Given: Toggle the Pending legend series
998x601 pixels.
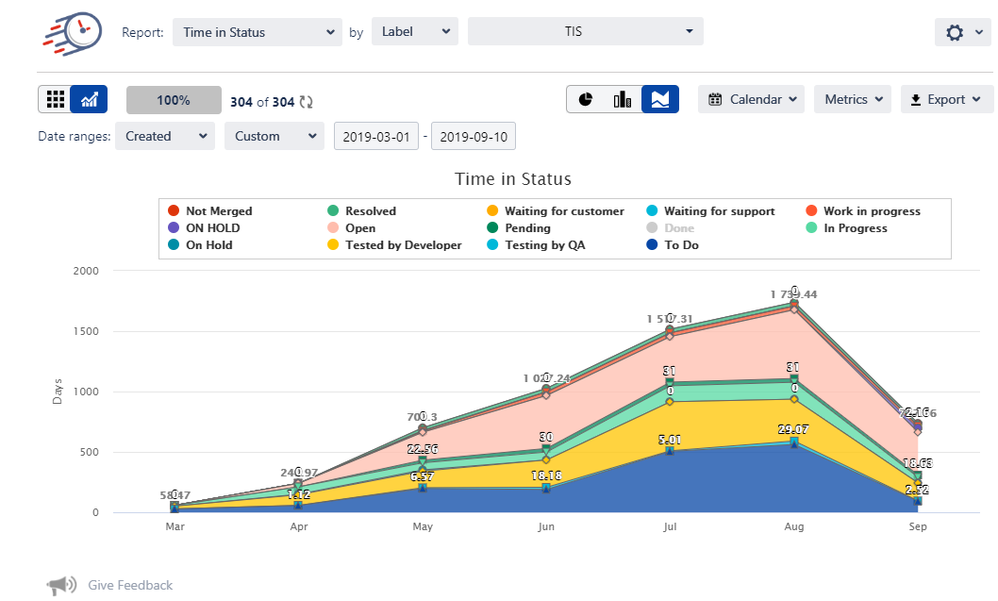Looking at the screenshot, I should [x=519, y=228].
